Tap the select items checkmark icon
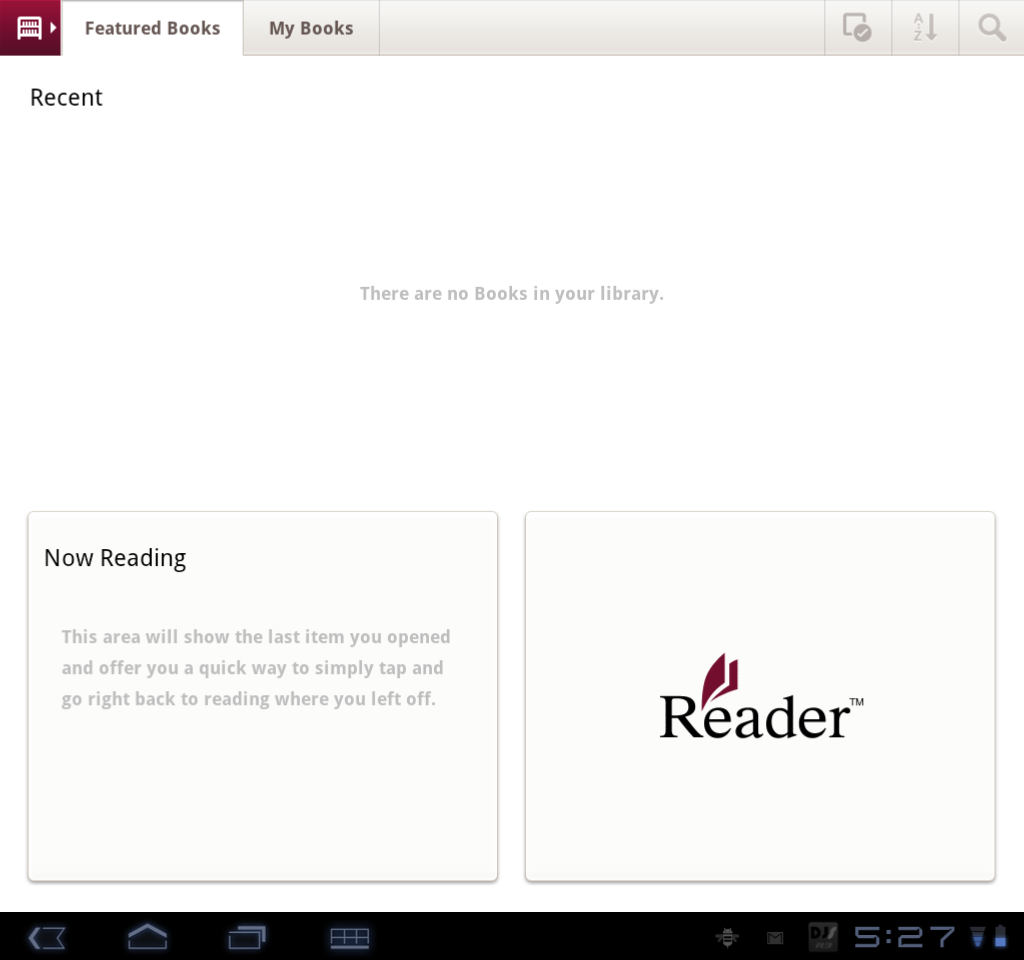 857,28
